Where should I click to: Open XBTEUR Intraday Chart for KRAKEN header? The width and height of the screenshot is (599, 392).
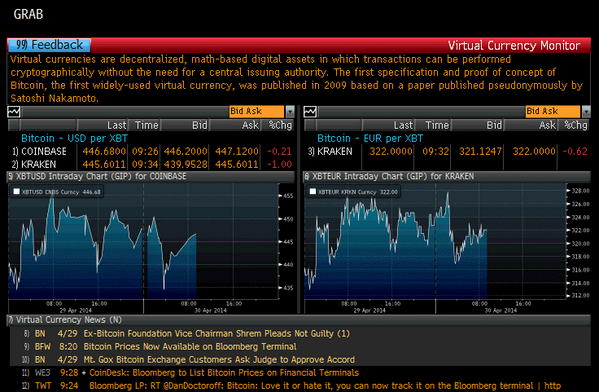[447, 177]
